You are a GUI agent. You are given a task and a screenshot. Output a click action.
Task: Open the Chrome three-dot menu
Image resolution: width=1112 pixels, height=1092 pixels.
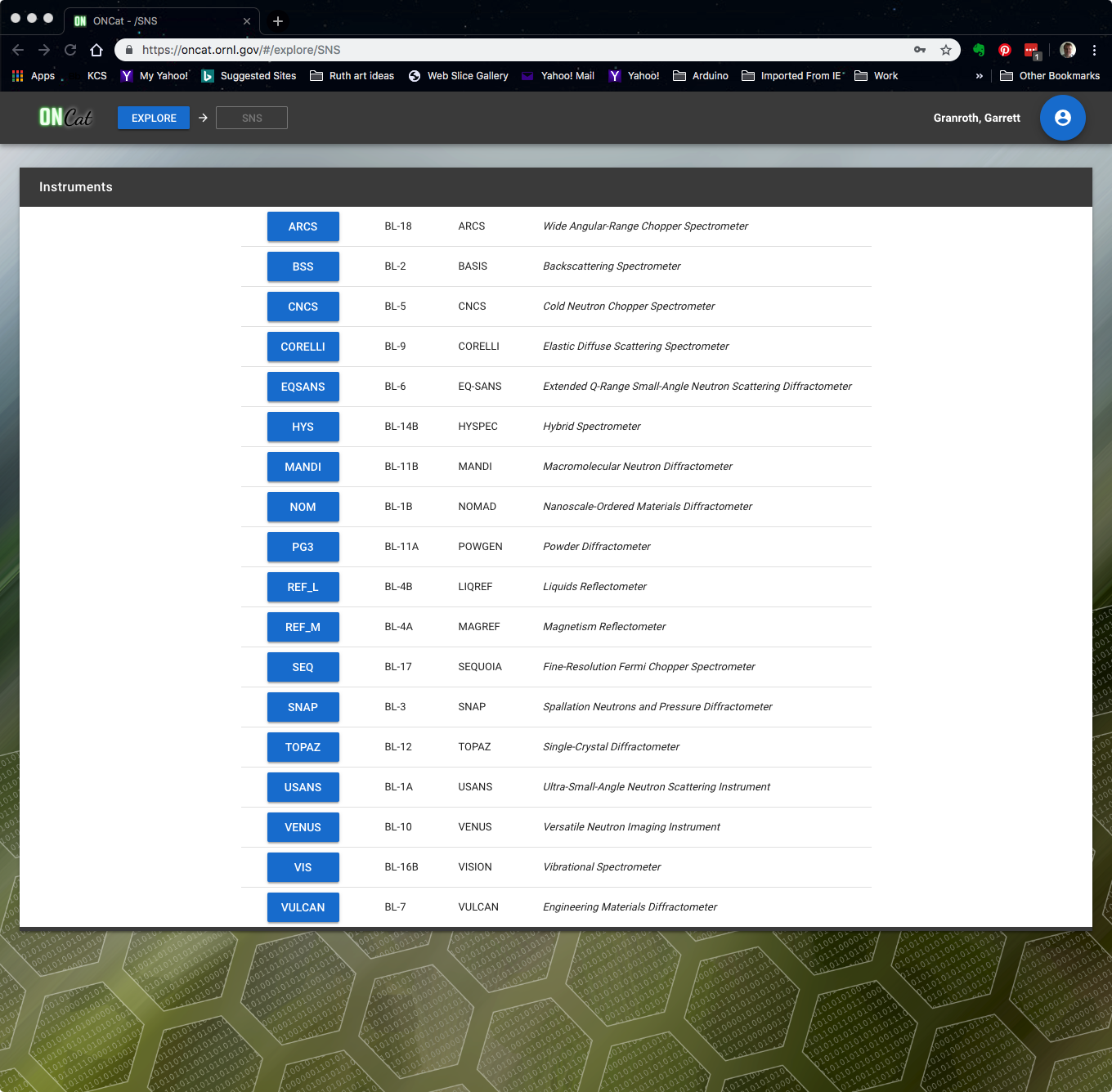tap(1094, 50)
